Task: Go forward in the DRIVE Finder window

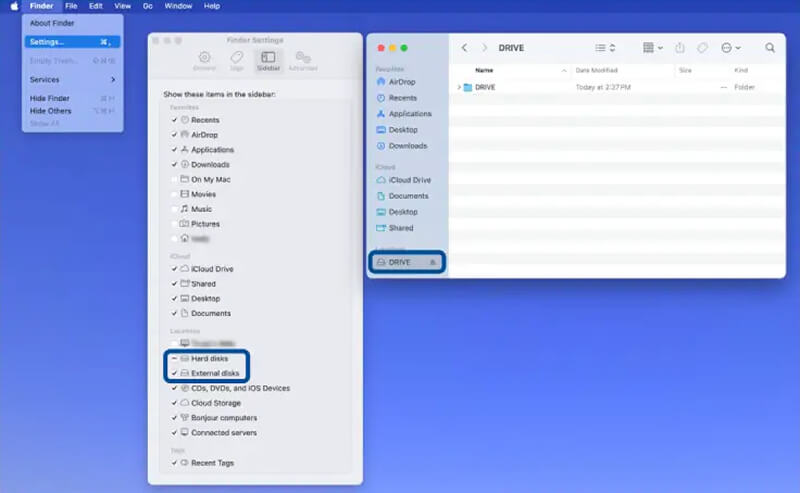Action: (x=484, y=47)
